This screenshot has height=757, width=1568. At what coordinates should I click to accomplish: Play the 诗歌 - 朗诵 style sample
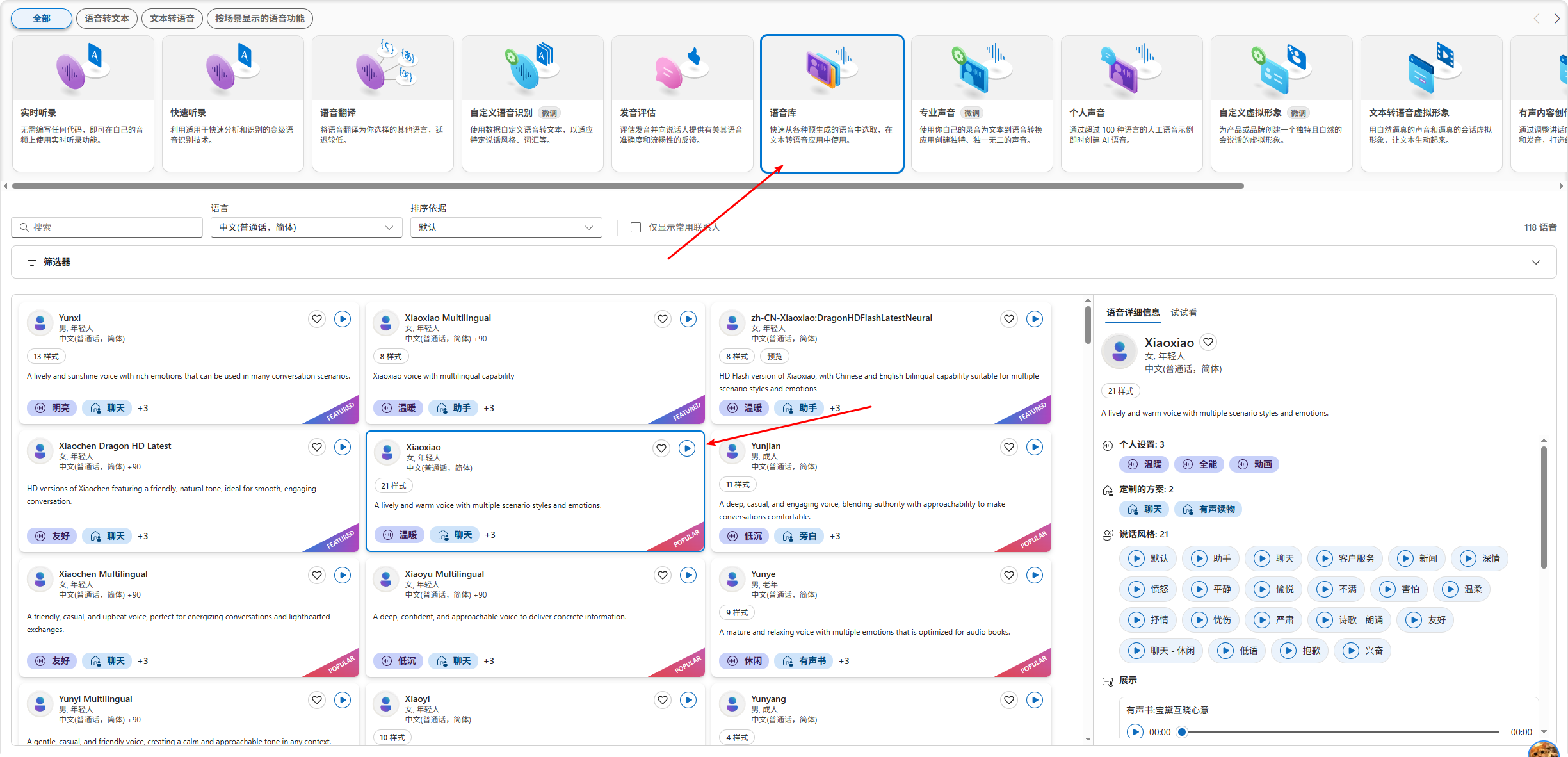click(x=1324, y=620)
